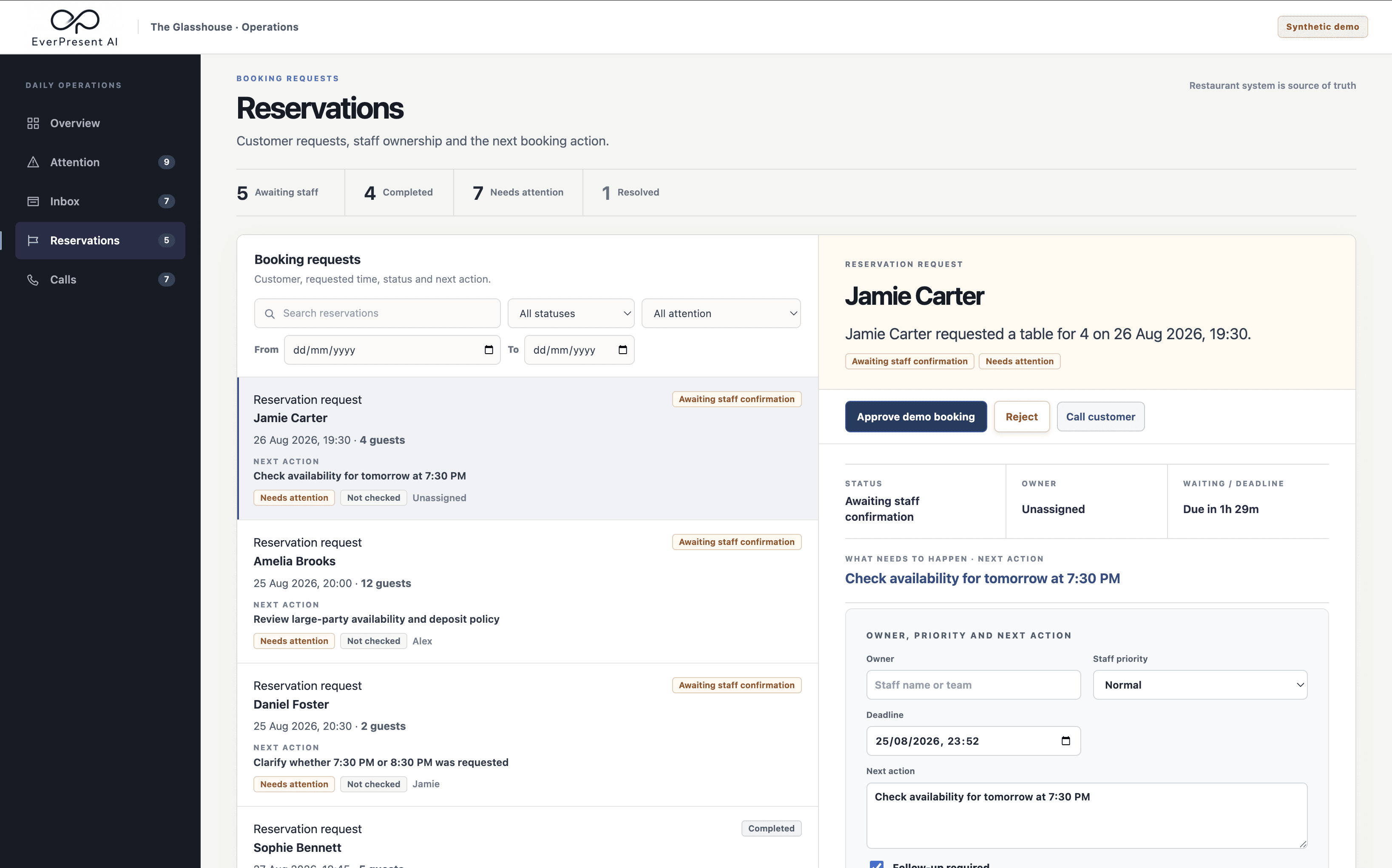This screenshot has width=1392, height=868.
Task: Click the Deadline date-time field
Action: tap(973, 740)
